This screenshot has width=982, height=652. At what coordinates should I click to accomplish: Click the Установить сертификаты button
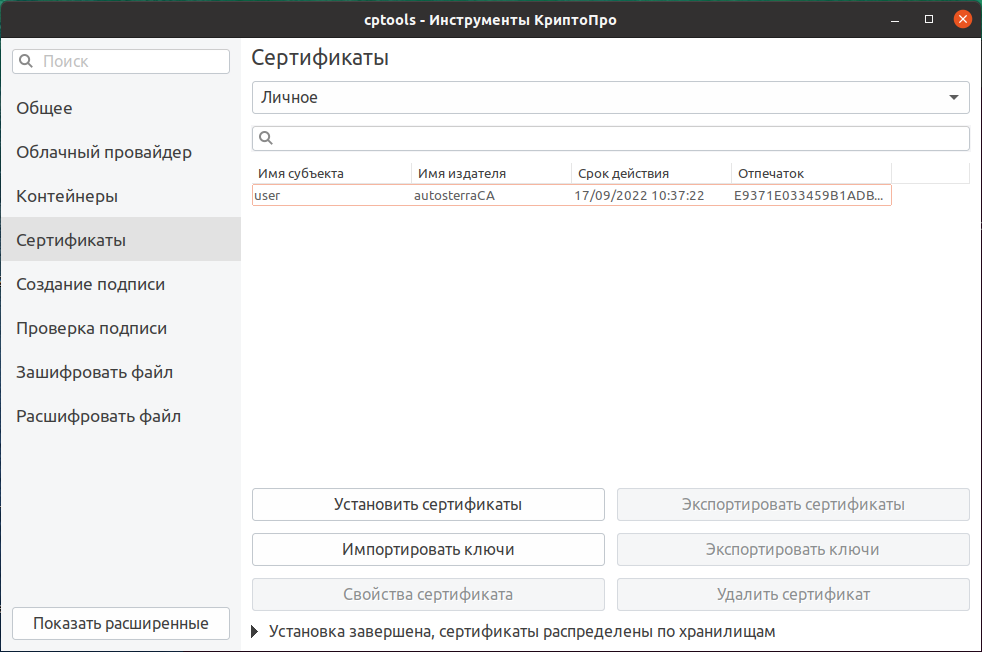point(428,504)
